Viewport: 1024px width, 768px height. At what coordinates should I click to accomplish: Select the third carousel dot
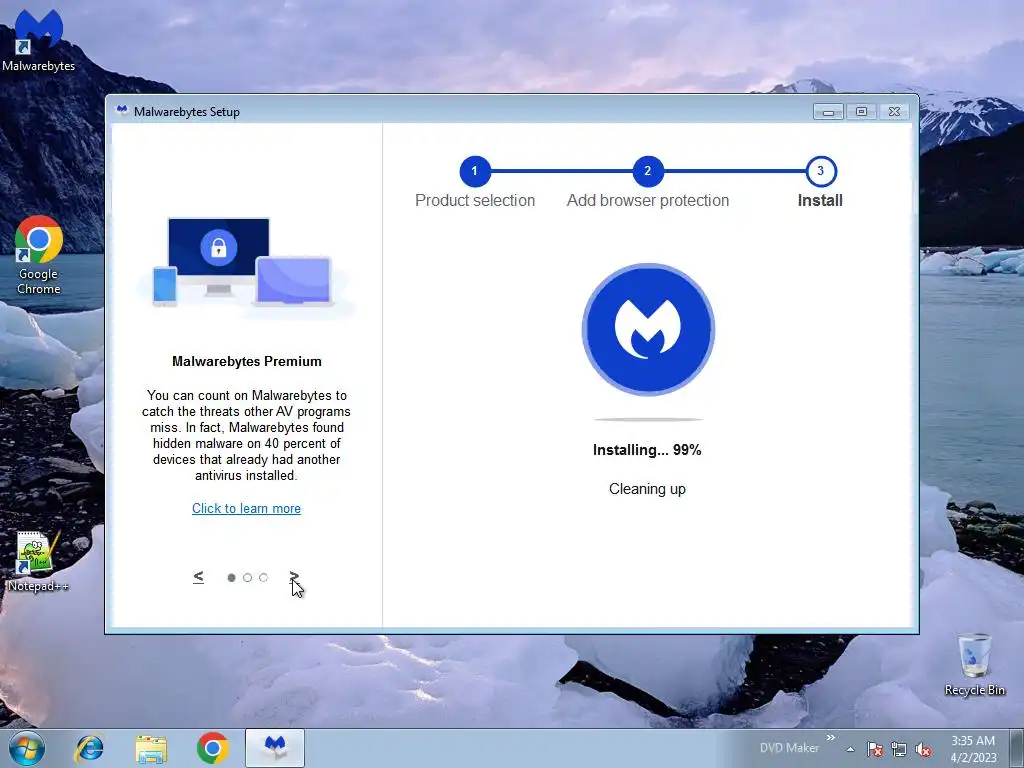pyautogui.click(x=263, y=577)
